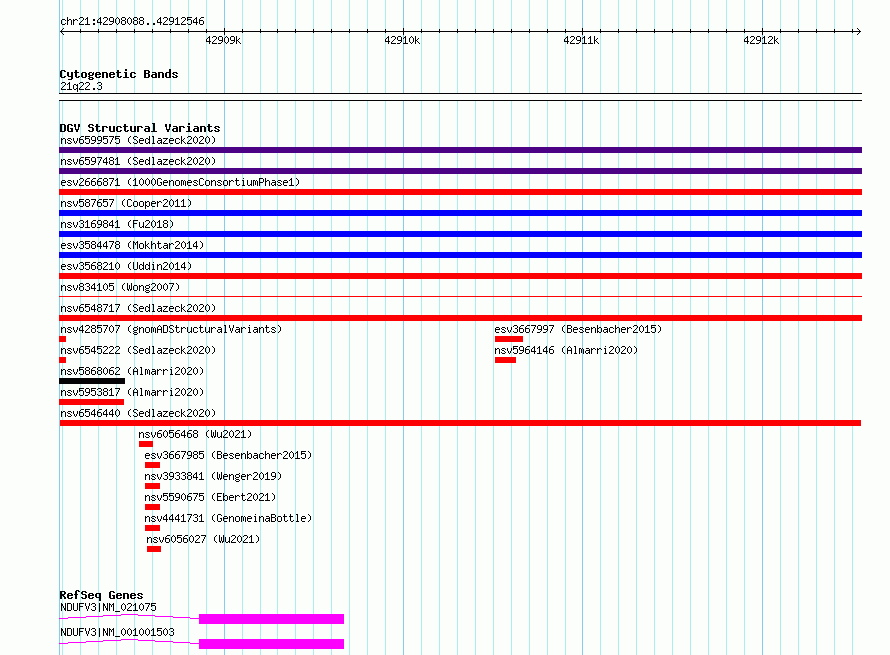Viewport: 890px width, 655px height.
Task: Select the purple nsv6599575 variant bar
Action: (x=460, y=150)
